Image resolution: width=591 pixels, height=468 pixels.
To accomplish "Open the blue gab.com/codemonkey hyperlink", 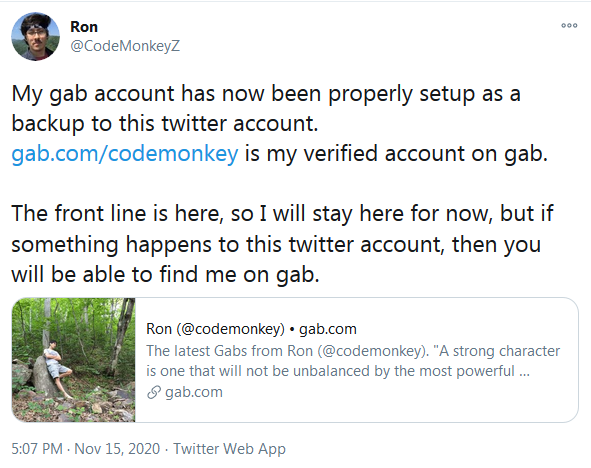I will click(x=125, y=154).
